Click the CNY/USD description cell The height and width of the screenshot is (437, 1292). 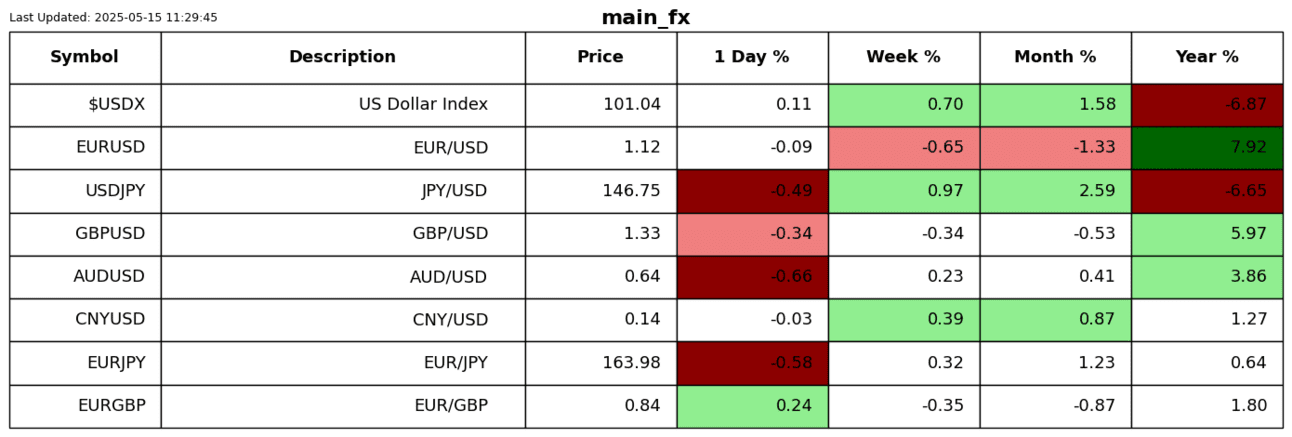pyautogui.click(x=342, y=320)
